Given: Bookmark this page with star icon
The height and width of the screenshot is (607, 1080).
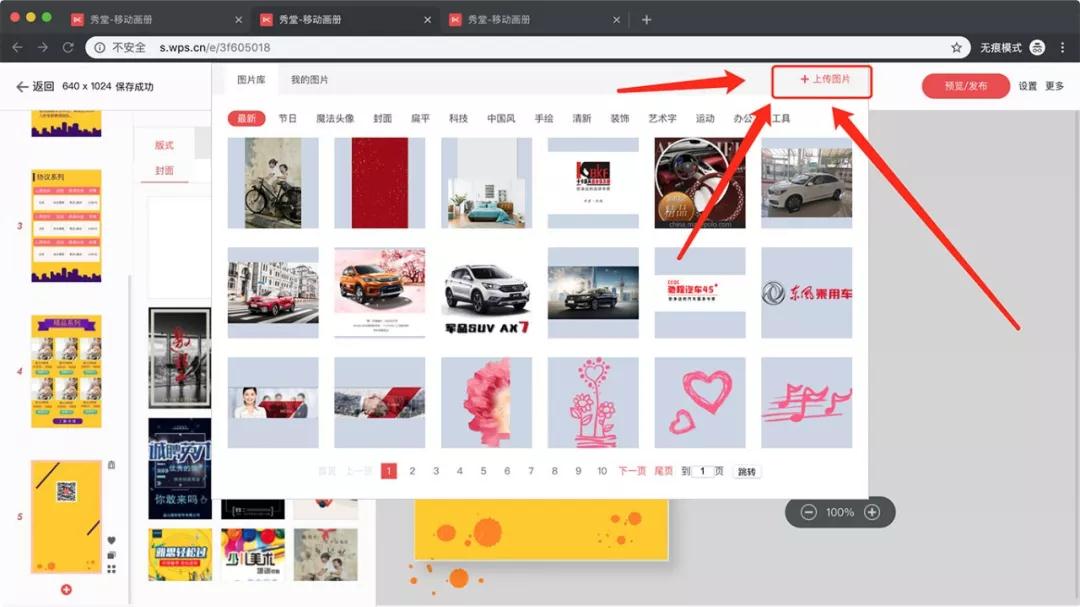Looking at the screenshot, I should point(956,48).
